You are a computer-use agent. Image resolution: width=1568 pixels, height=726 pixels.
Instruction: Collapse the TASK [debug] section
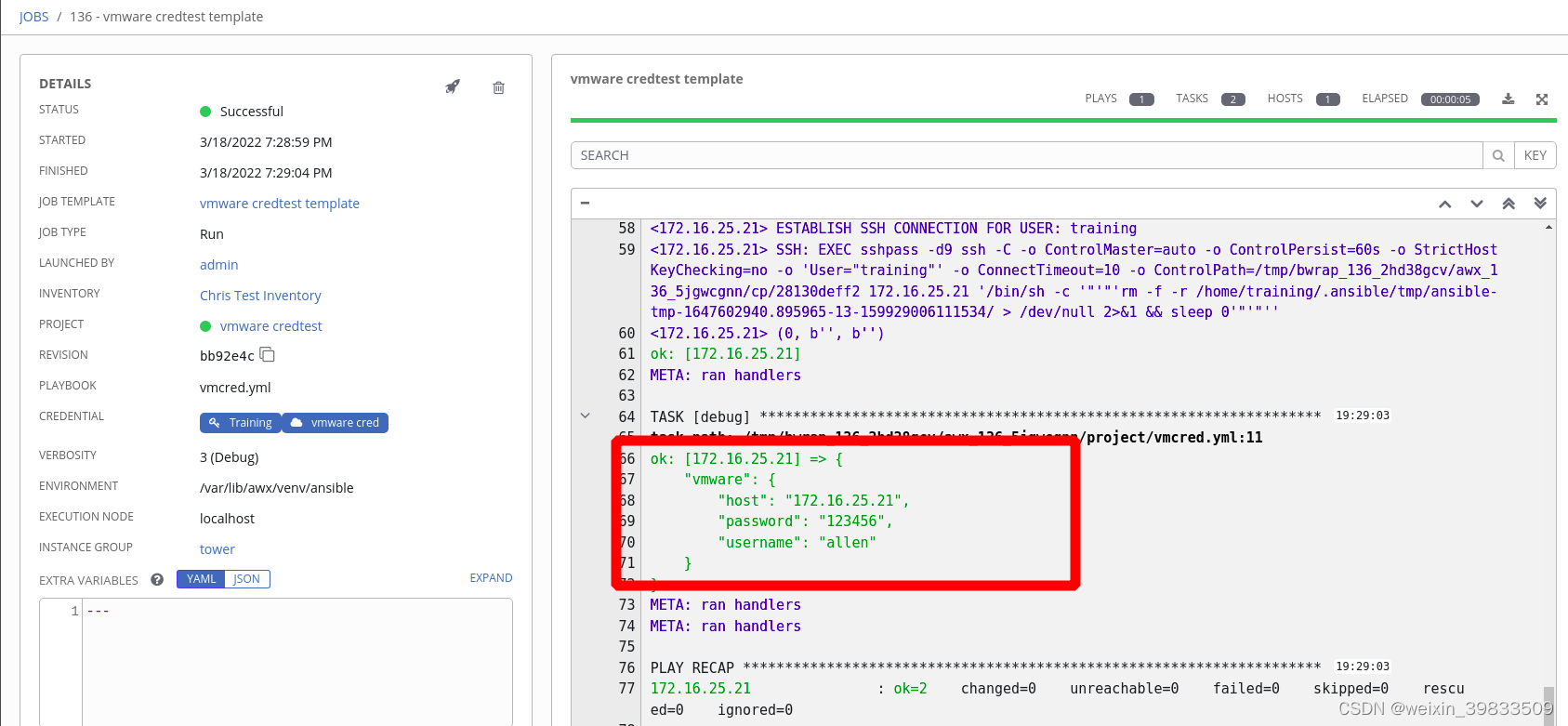585,416
